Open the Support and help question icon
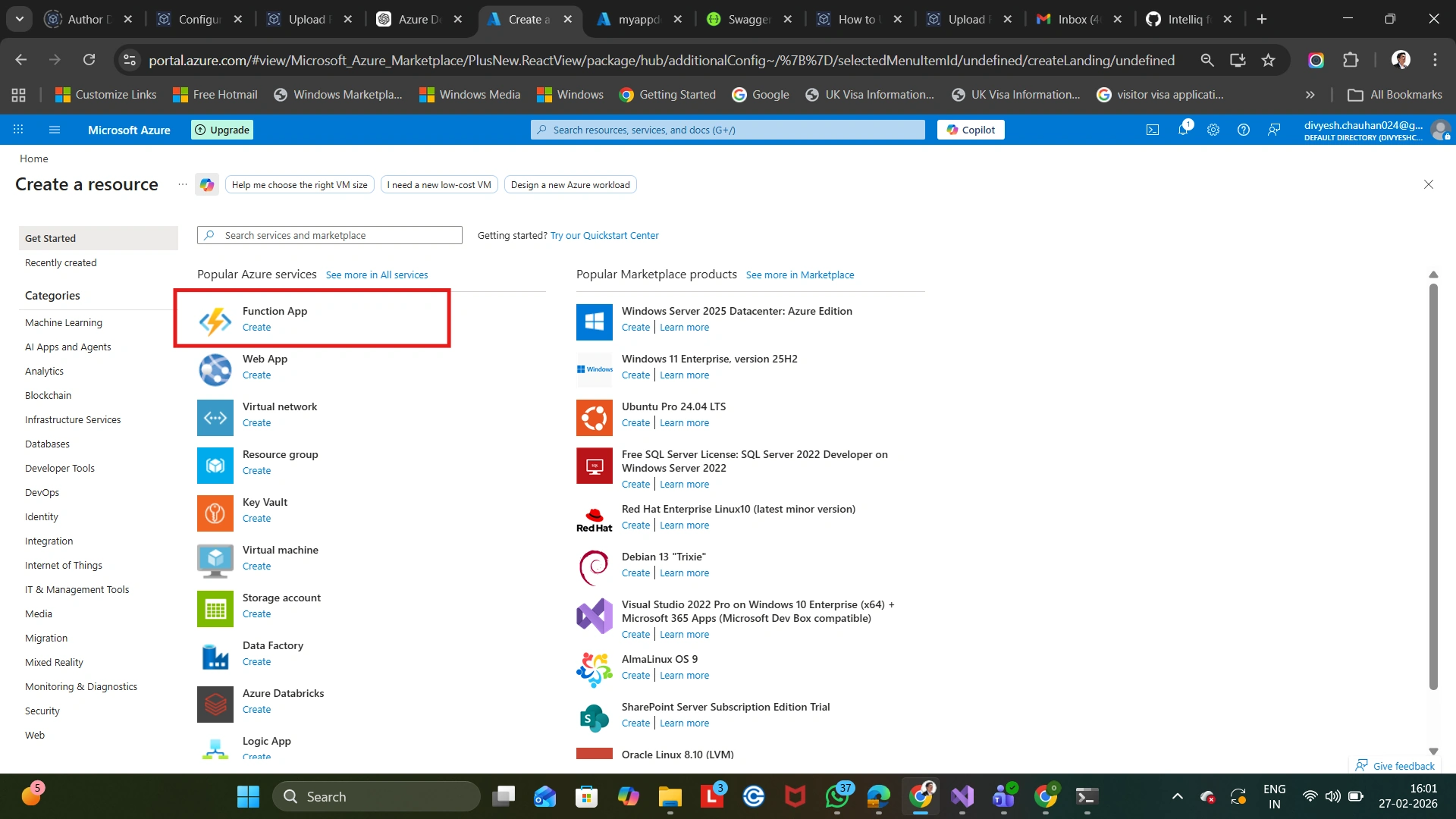Image resolution: width=1456 pixels, height=819 pixels. pyautogui.click(x=1244, y=130)
